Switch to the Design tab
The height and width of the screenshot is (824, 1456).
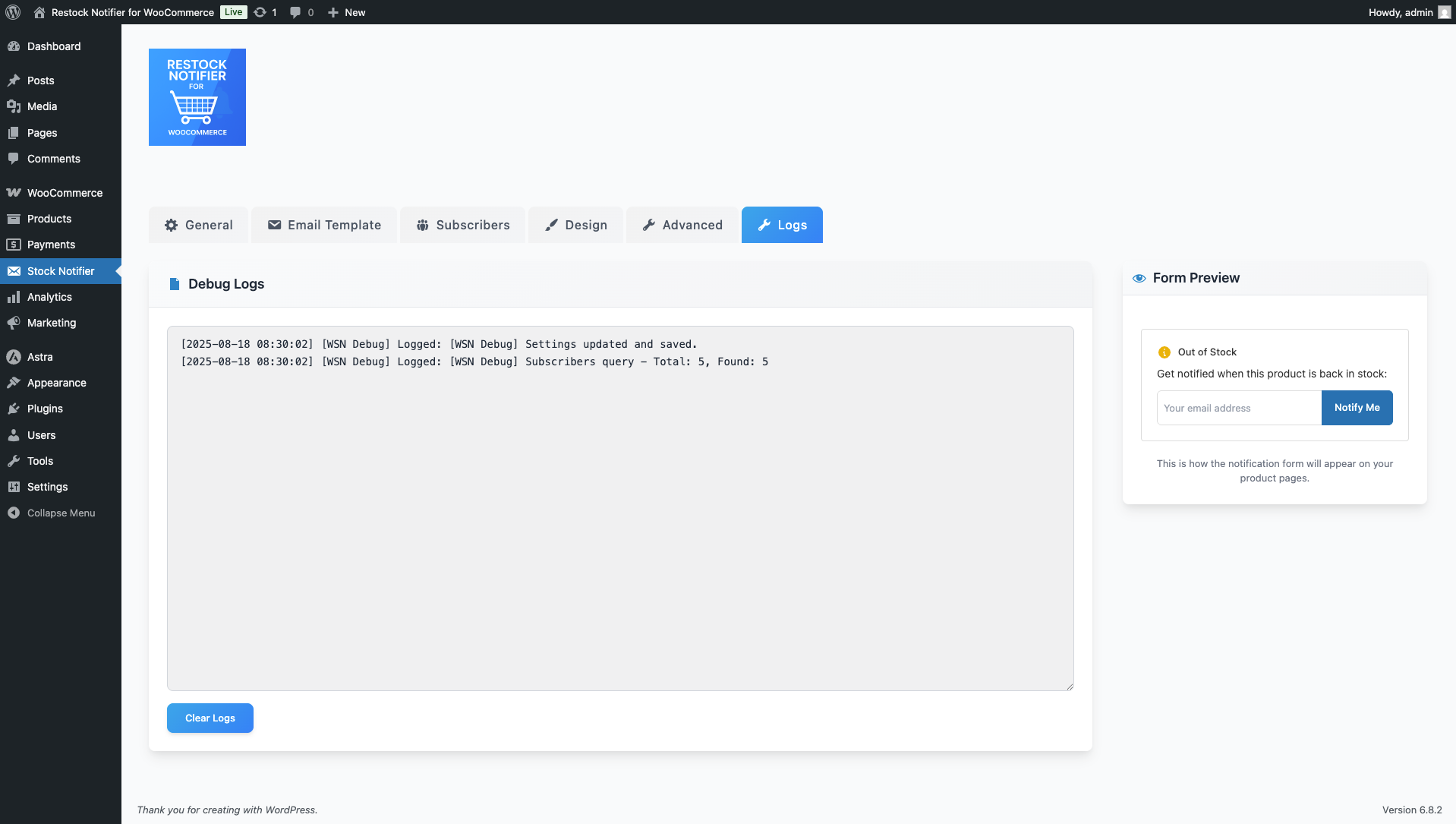pyautogui.click(x=575, y=225)
